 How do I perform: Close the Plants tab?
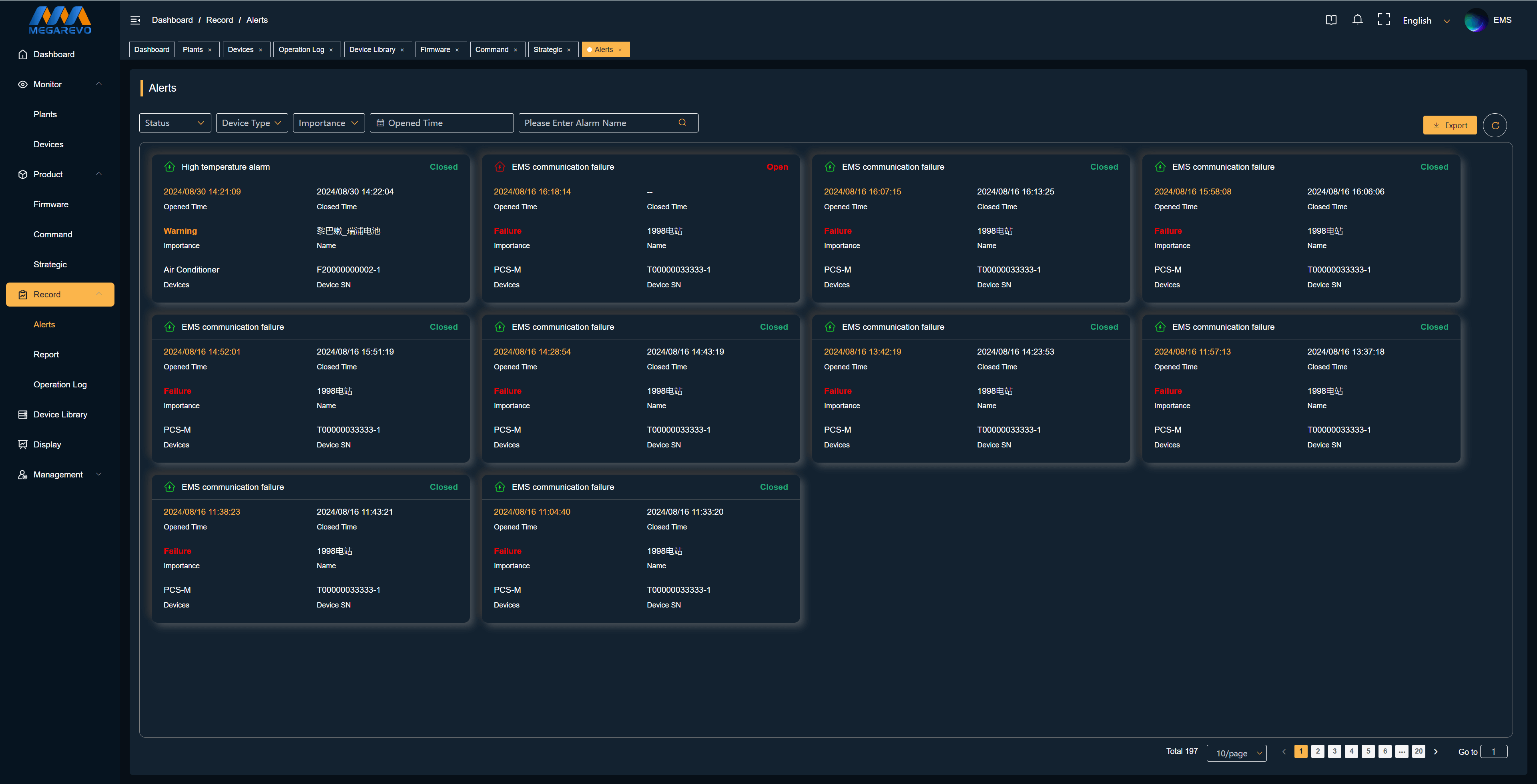pyautogui.click(x=210, y=50)
